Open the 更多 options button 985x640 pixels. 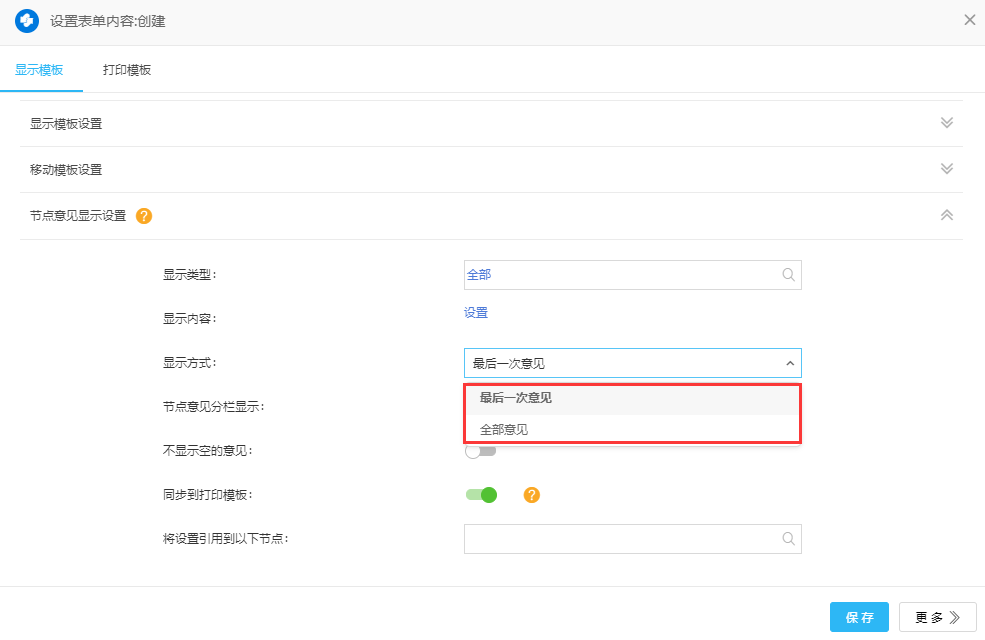point(937,617)
